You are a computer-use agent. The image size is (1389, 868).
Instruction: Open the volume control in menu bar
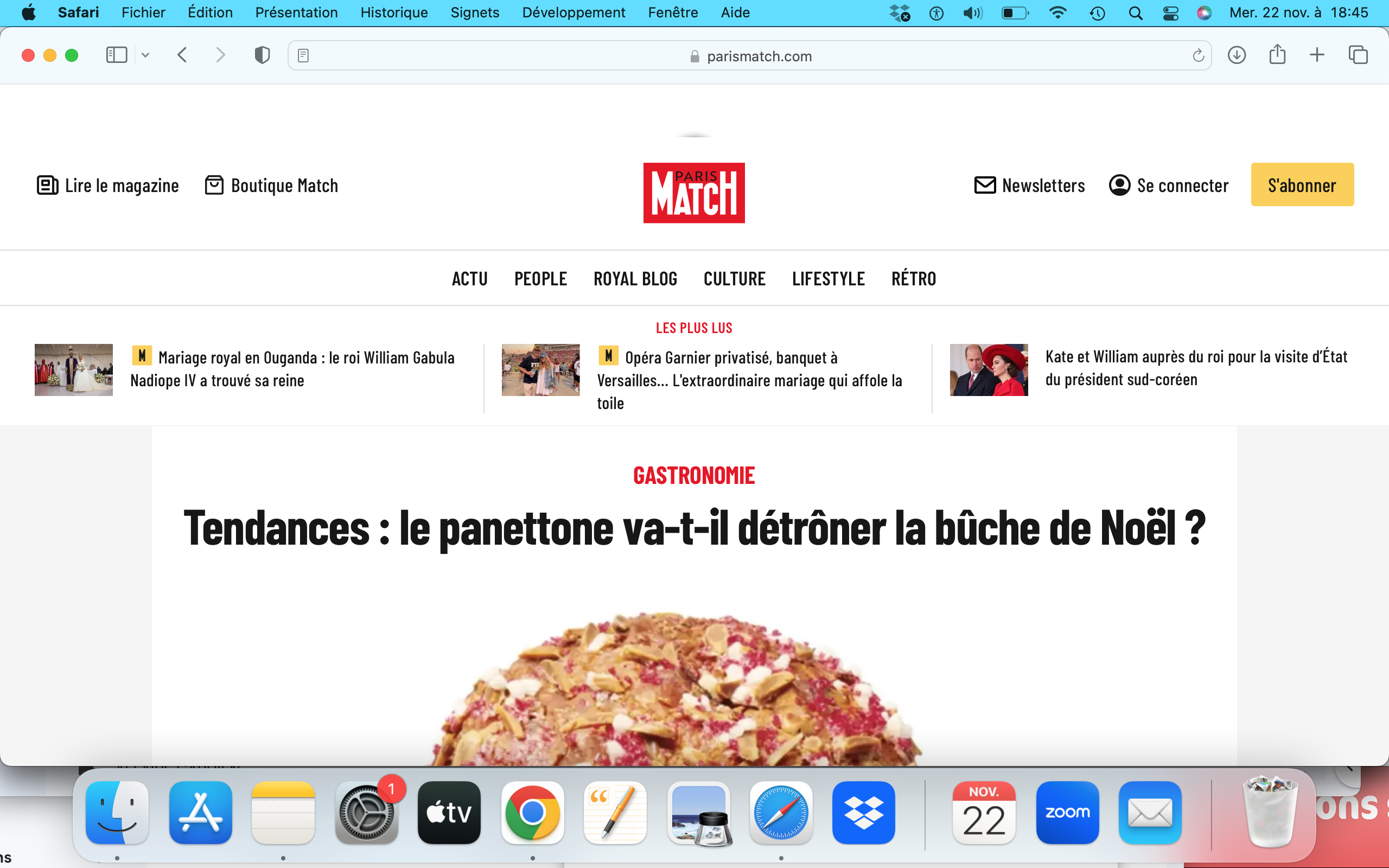[972, 12]
